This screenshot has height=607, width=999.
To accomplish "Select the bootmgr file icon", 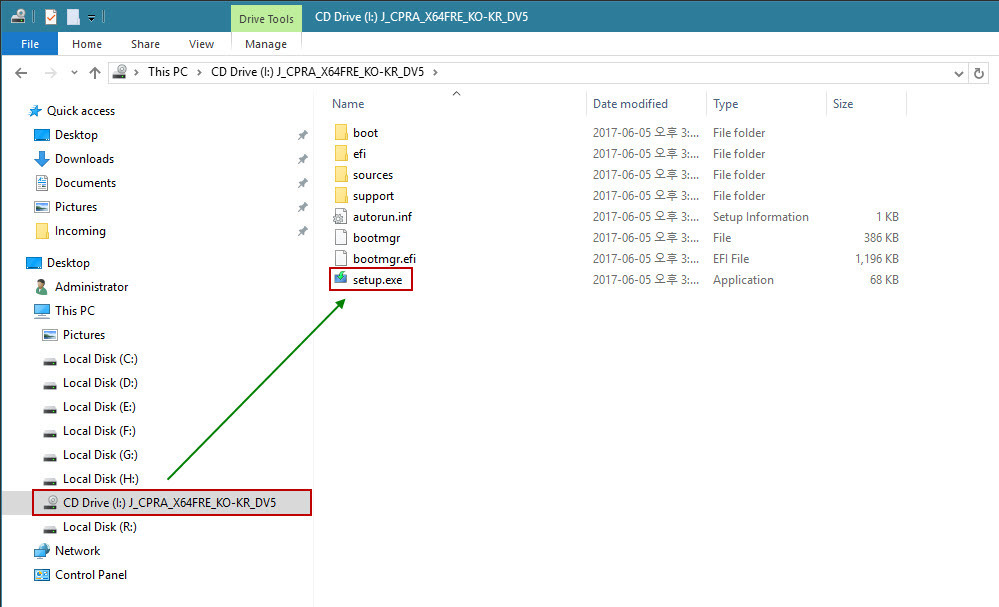I will 341,238.
